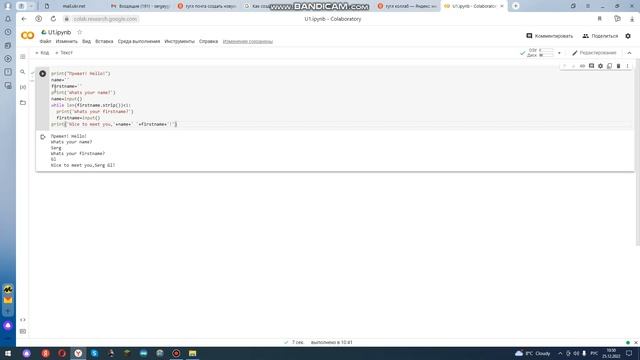
Task: Open more cell actions three-dot menu
Action: [x=627, y=66]
